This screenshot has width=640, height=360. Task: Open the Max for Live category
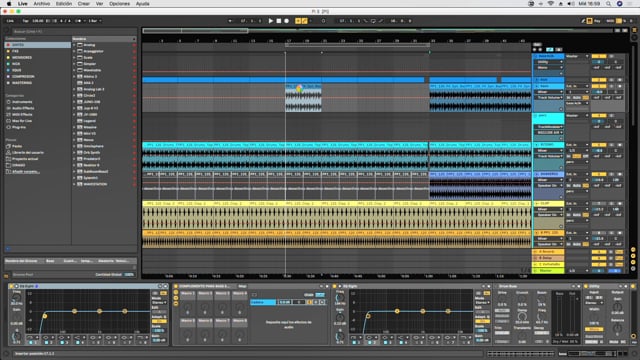tap(22, 121)
